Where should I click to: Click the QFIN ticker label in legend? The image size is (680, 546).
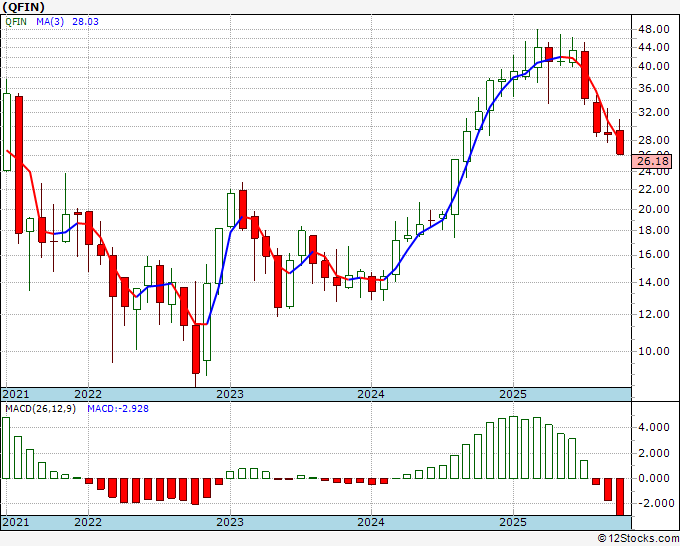coord(16,22)
